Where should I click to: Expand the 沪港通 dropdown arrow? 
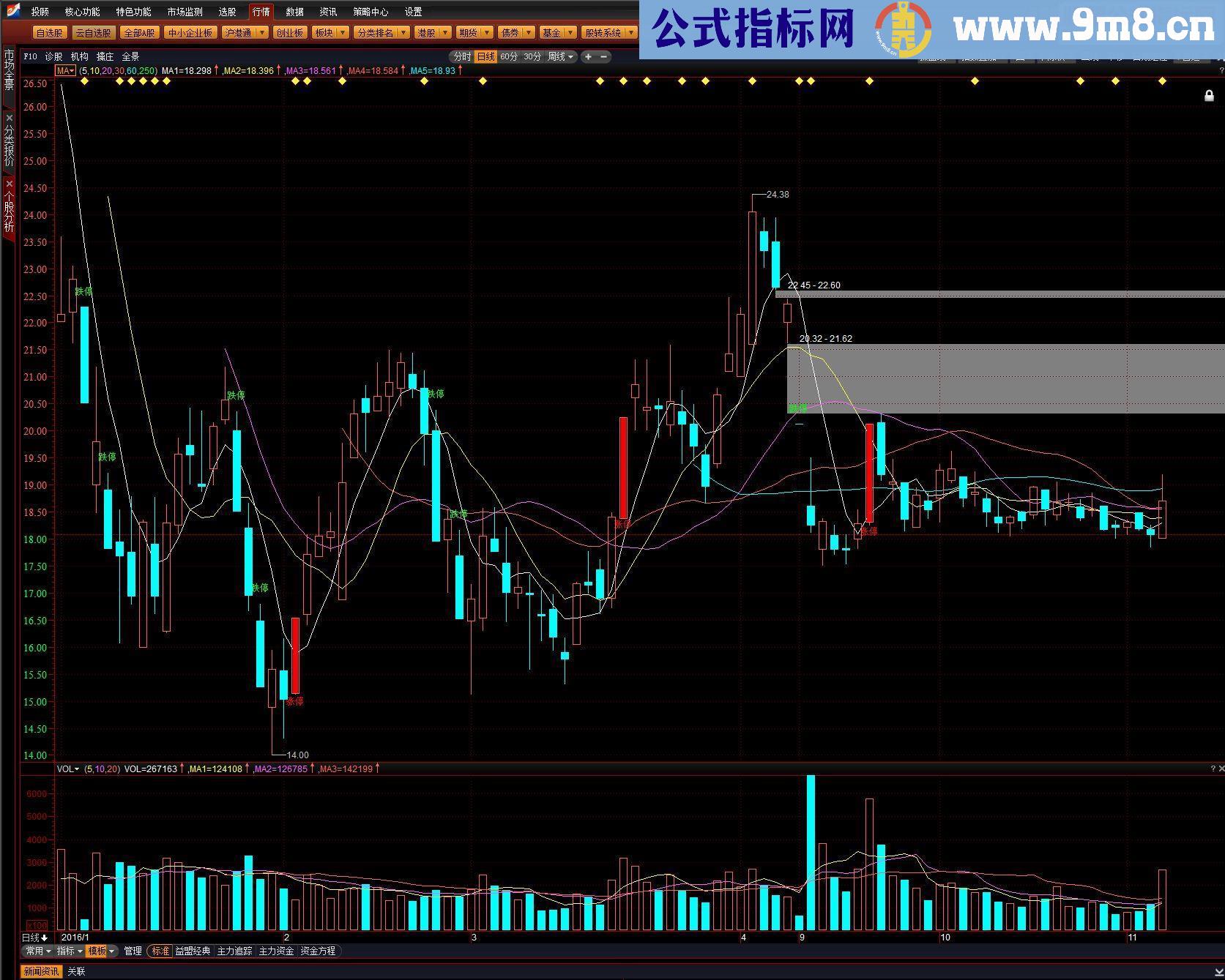262,33
